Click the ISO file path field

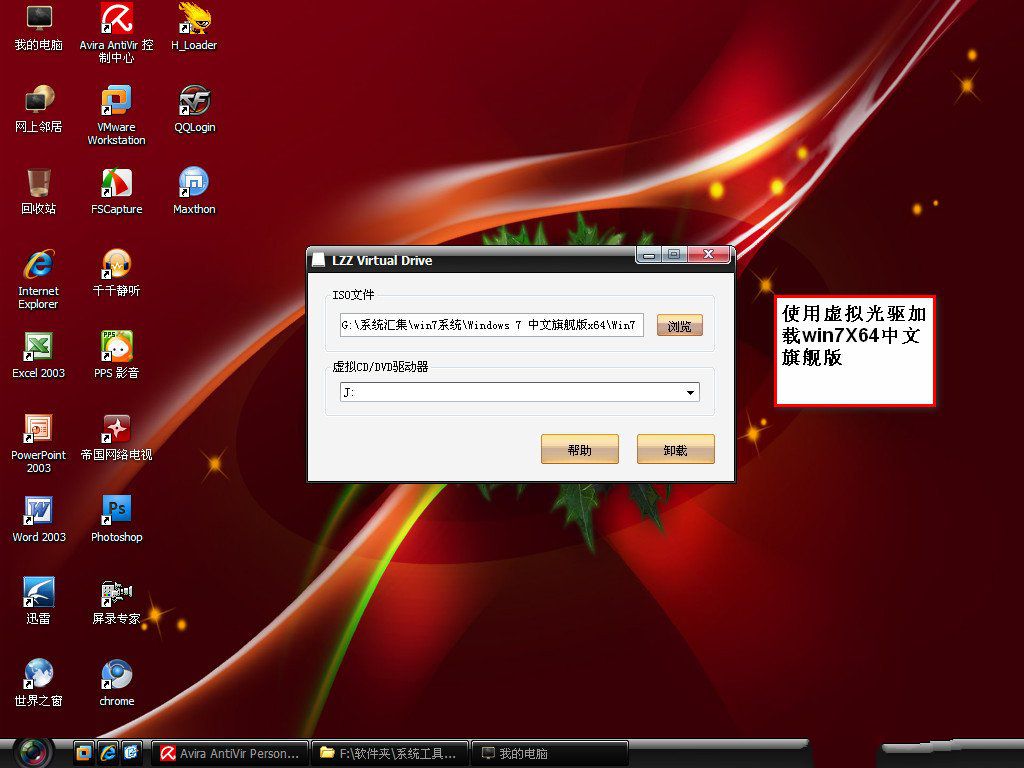pyautogui.click(x=491, y=325)
